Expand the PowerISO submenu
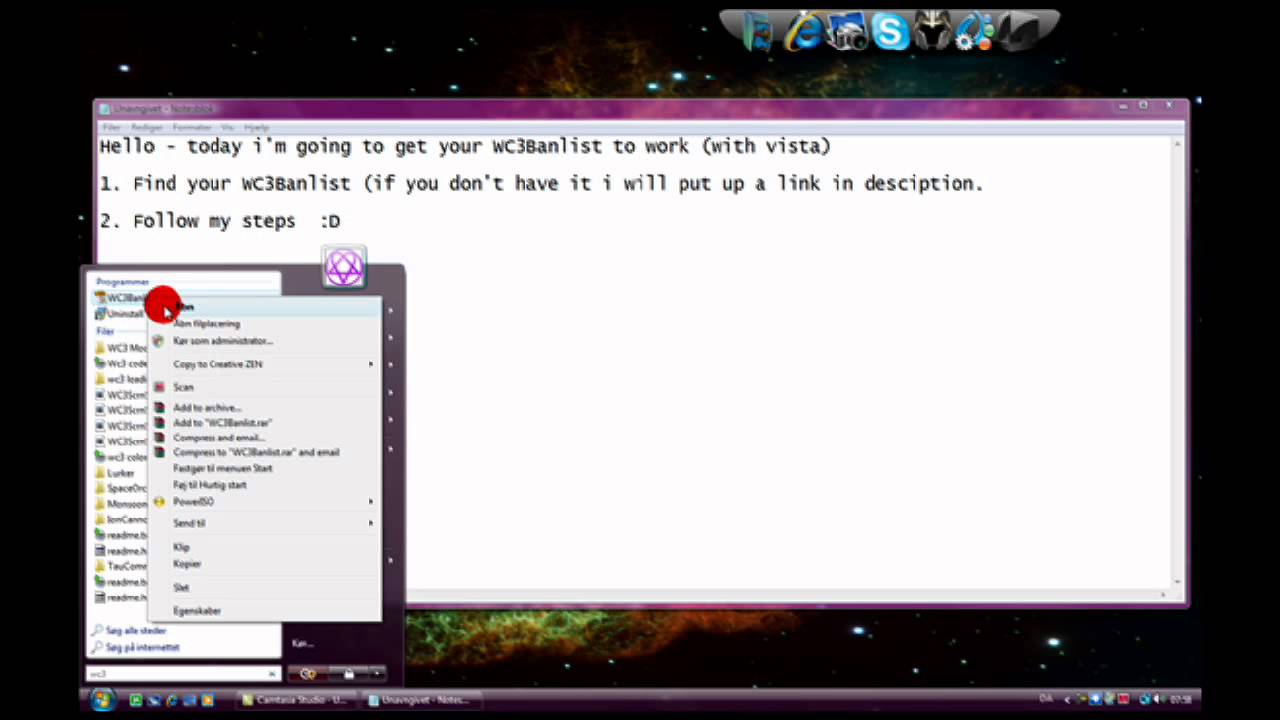This screenshot has height=720, width=1280. click(264, 502)
